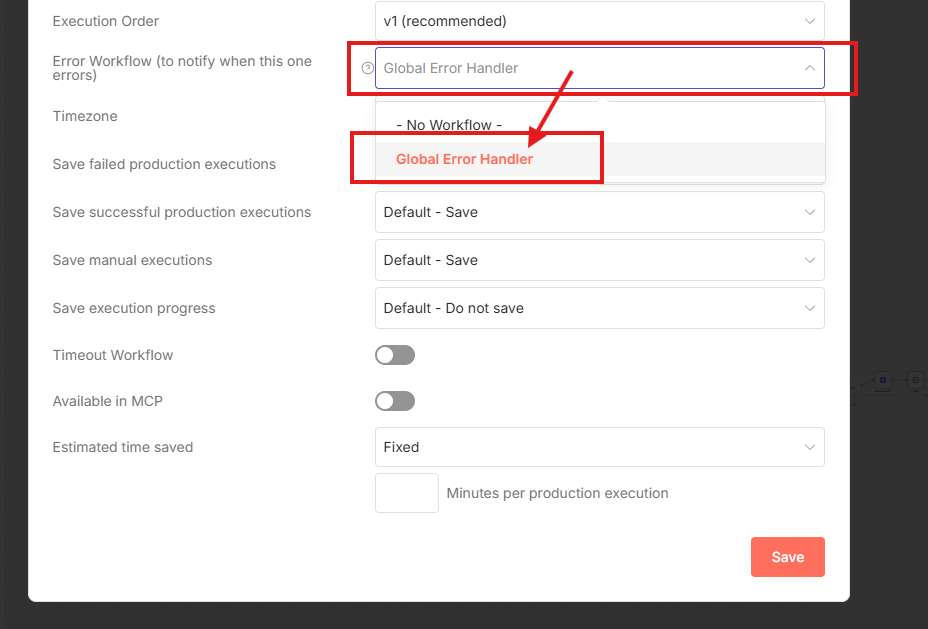
Task: Click the Minutes per production execution input box
Action: (406, 493)
